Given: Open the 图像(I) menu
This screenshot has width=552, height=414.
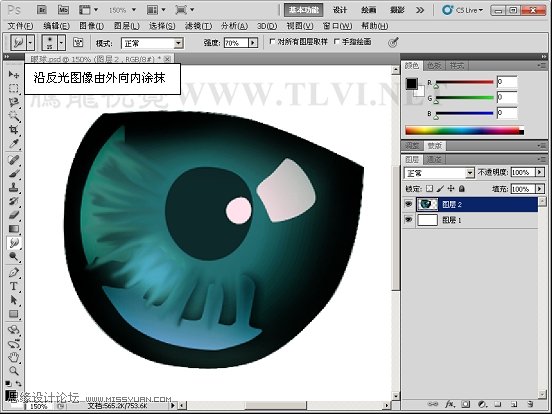Looking at the screenshot, I should [x=92, y=26].
